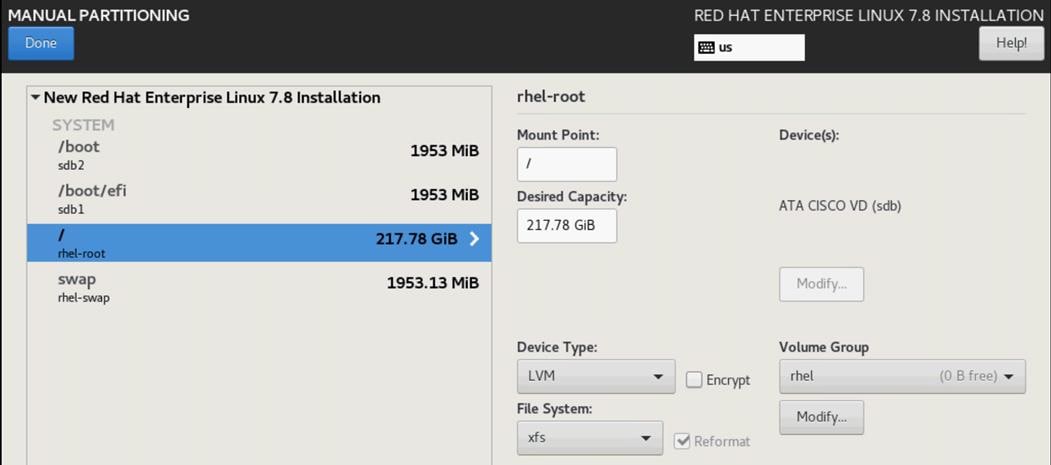Viewport: 1051px width, 465px height.
Task: Click the chevron on the rhel-root row
Action: (475, 239)
